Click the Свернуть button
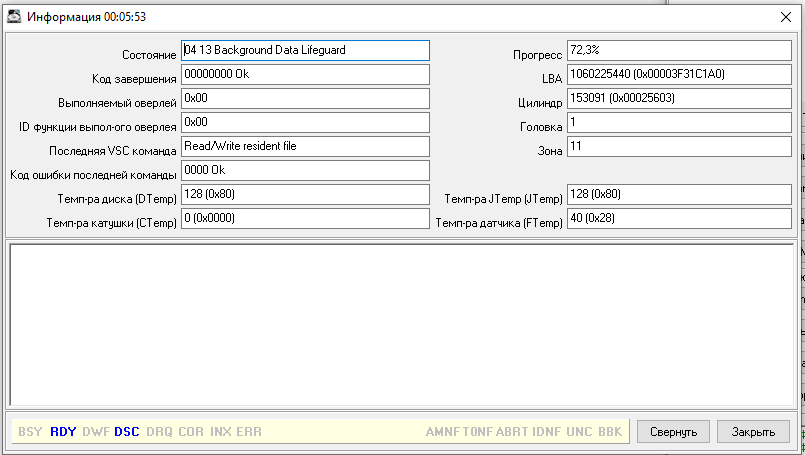The image size is (805, 455). point(673,432)
